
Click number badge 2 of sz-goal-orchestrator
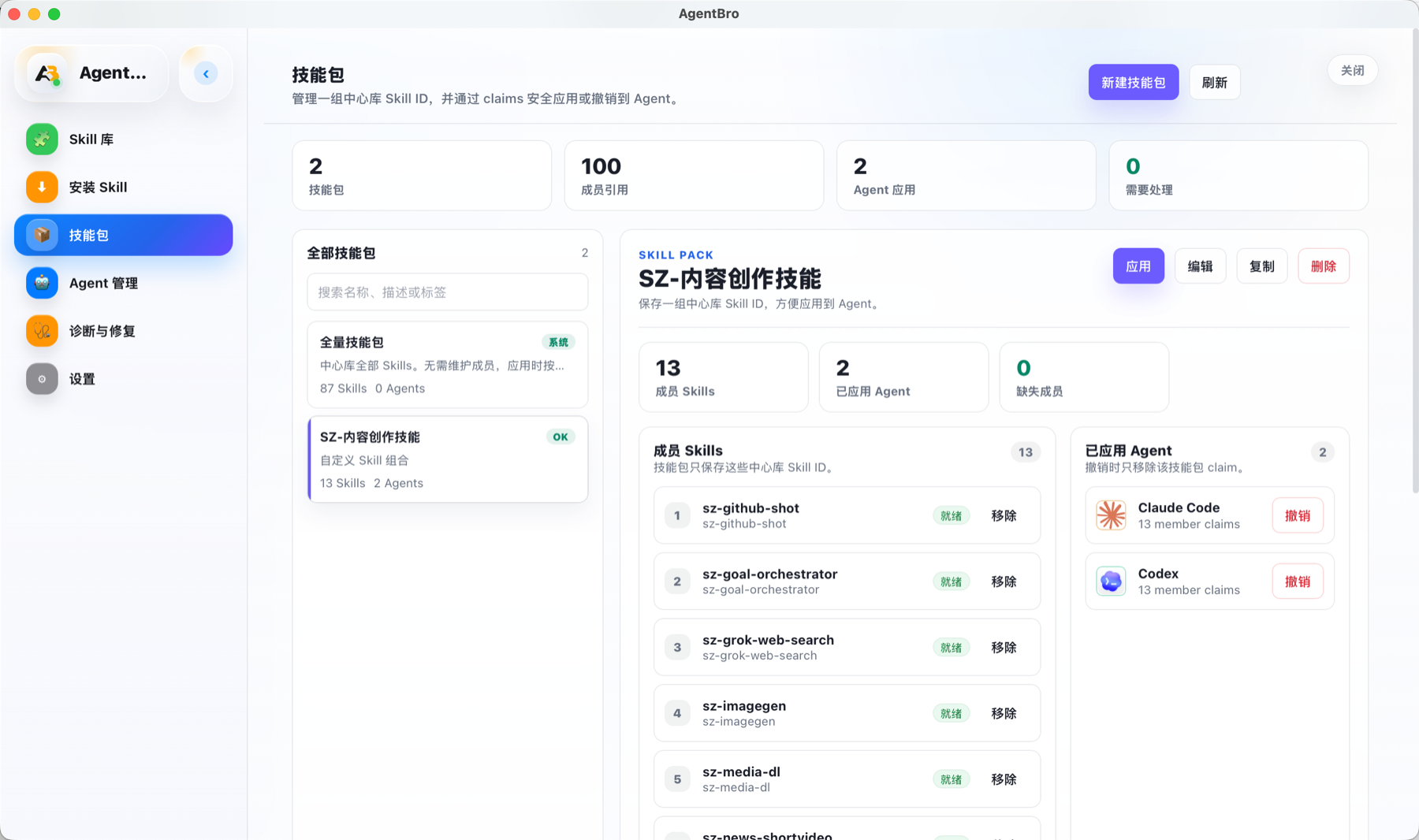pos(677,582)
